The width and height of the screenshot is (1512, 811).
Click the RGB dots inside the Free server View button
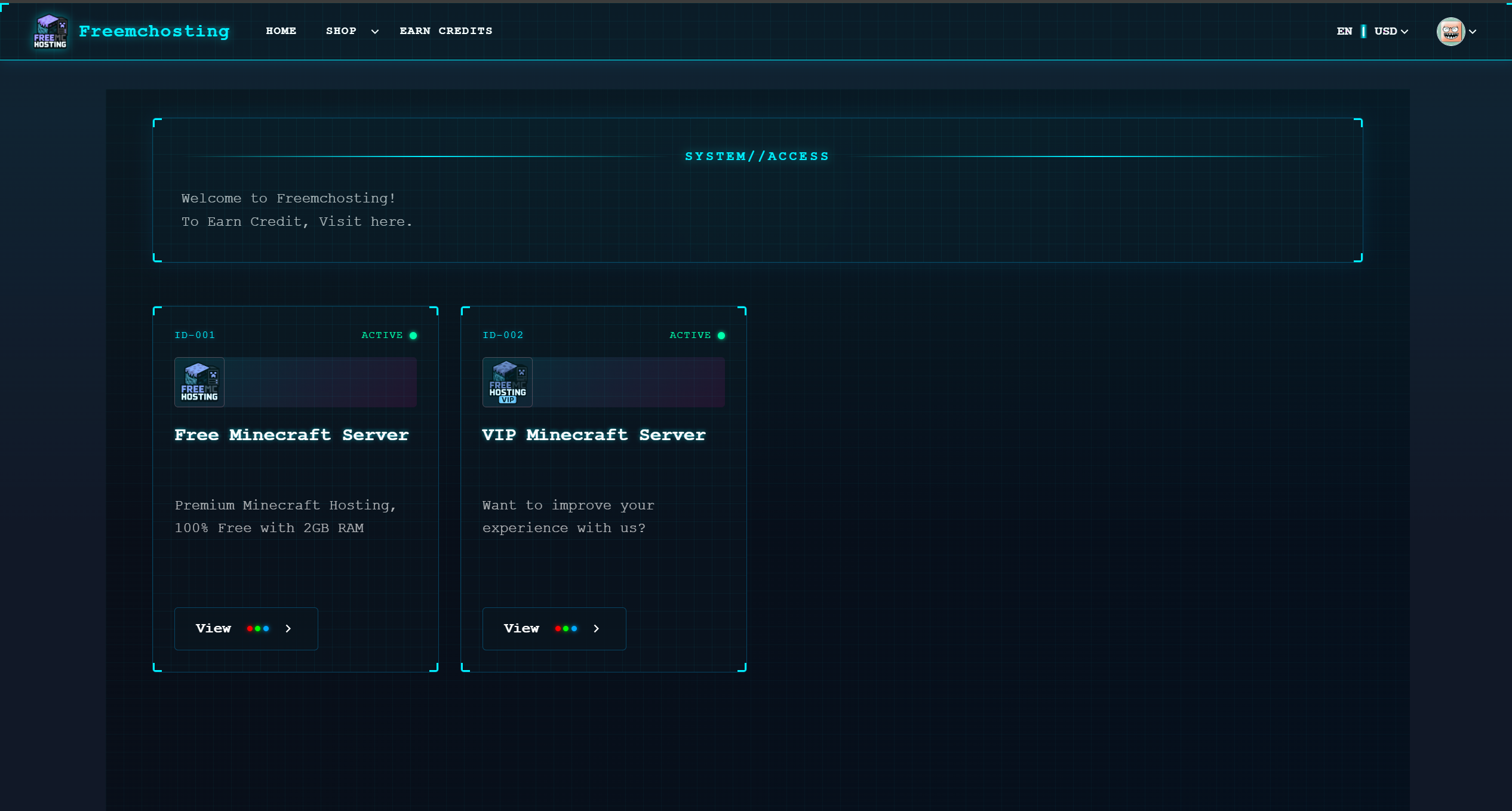point(257,628)
